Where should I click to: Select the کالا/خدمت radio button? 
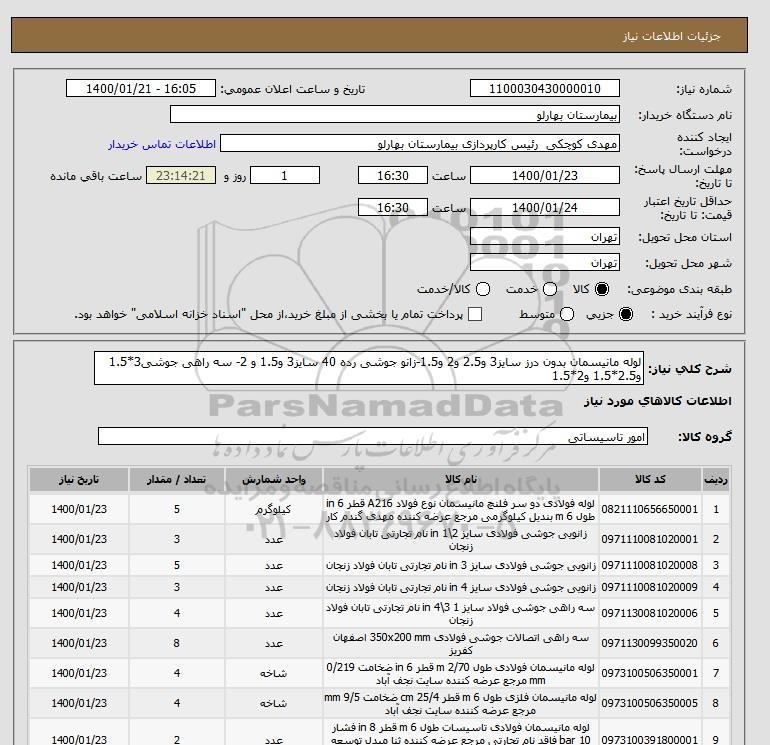point(483,289)
